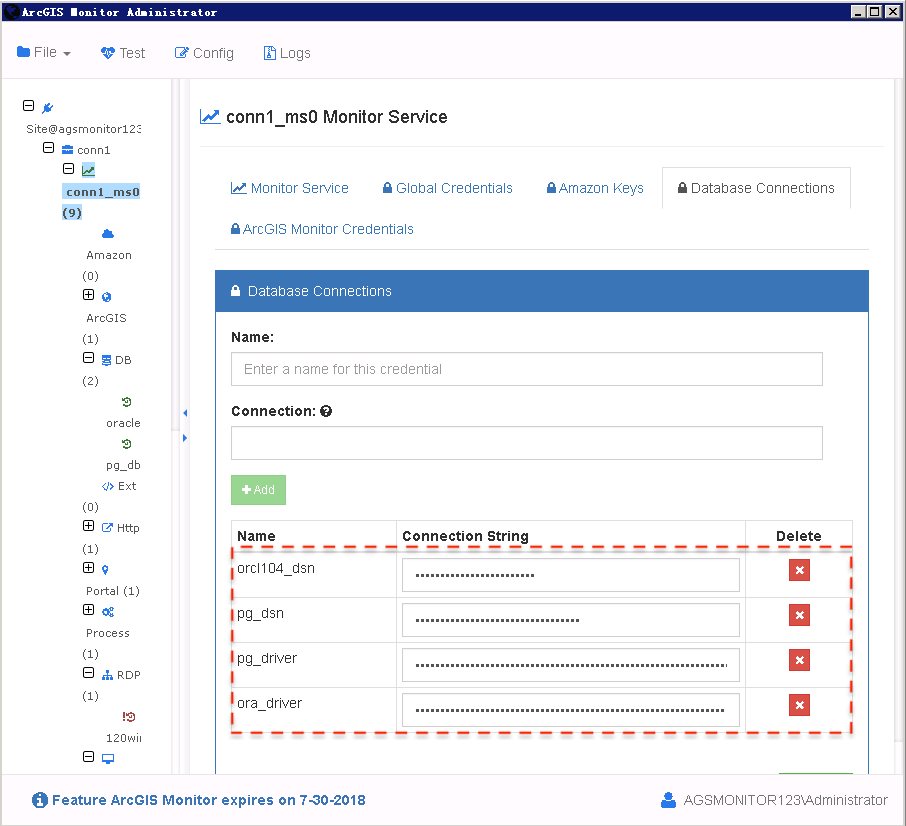This screenshot has height=826, width=906.
Task: Click license expiry info icon
Action: tap(40, 800)
